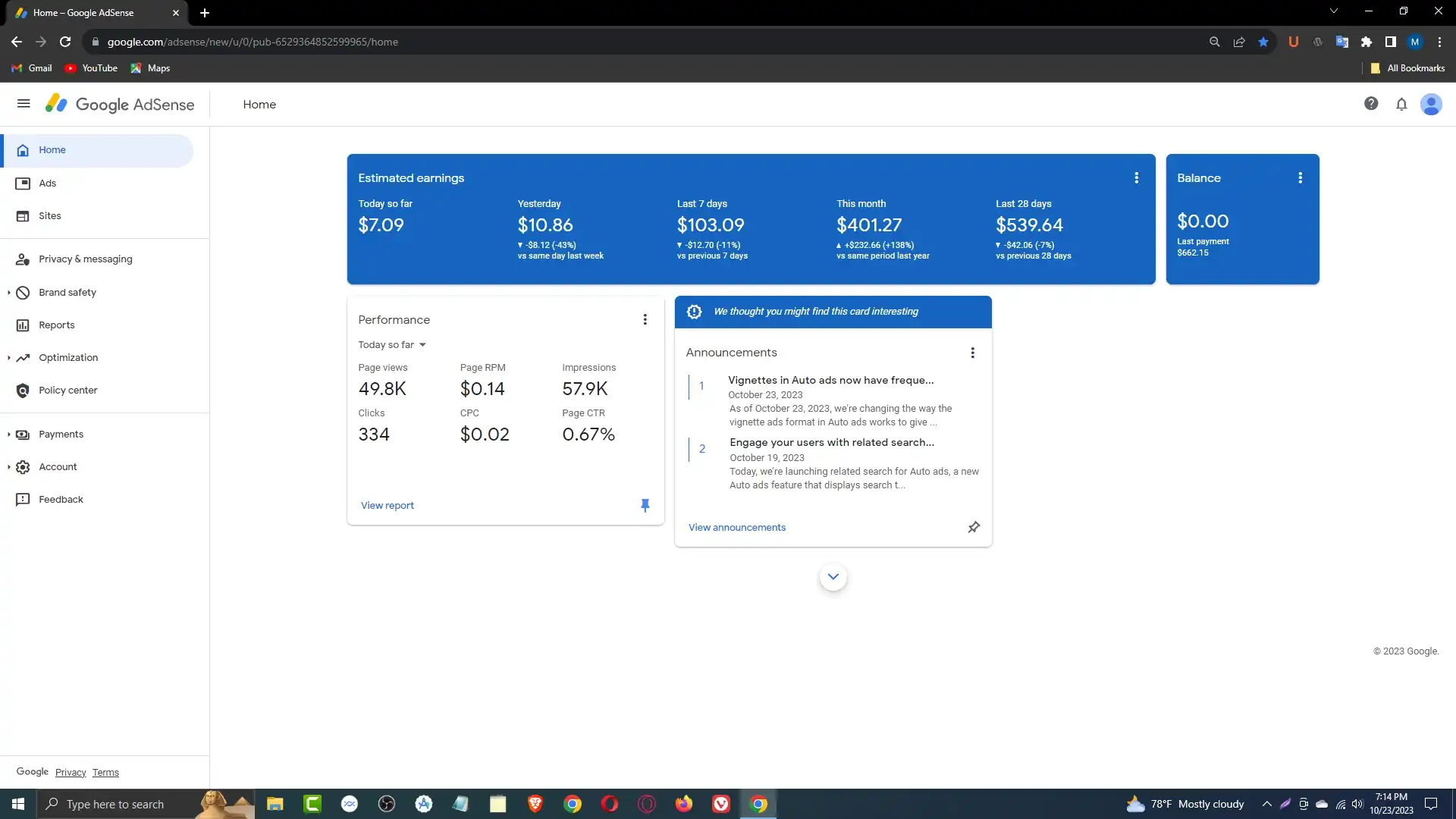Click the $539.64 Last 28 days earnings

(x=1029, y=225)
